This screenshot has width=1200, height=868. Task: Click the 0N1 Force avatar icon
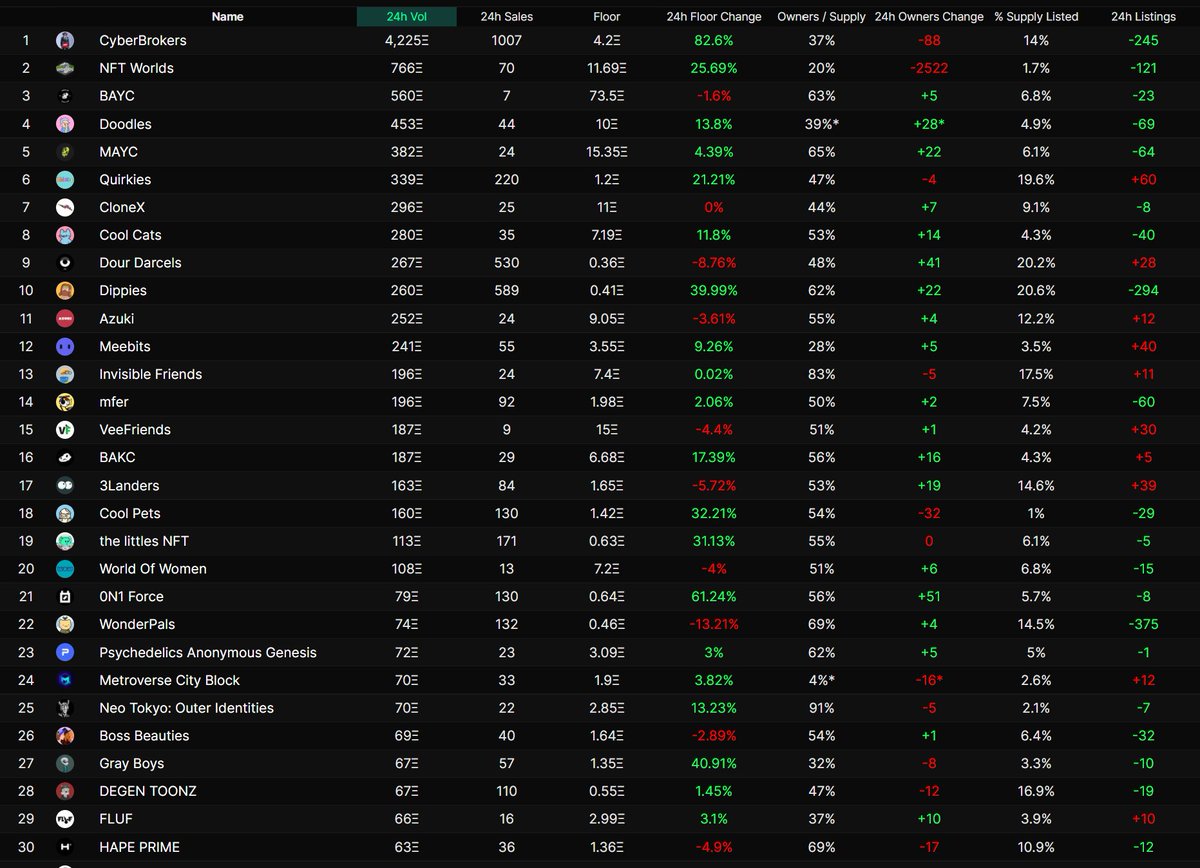coord(65,596)
